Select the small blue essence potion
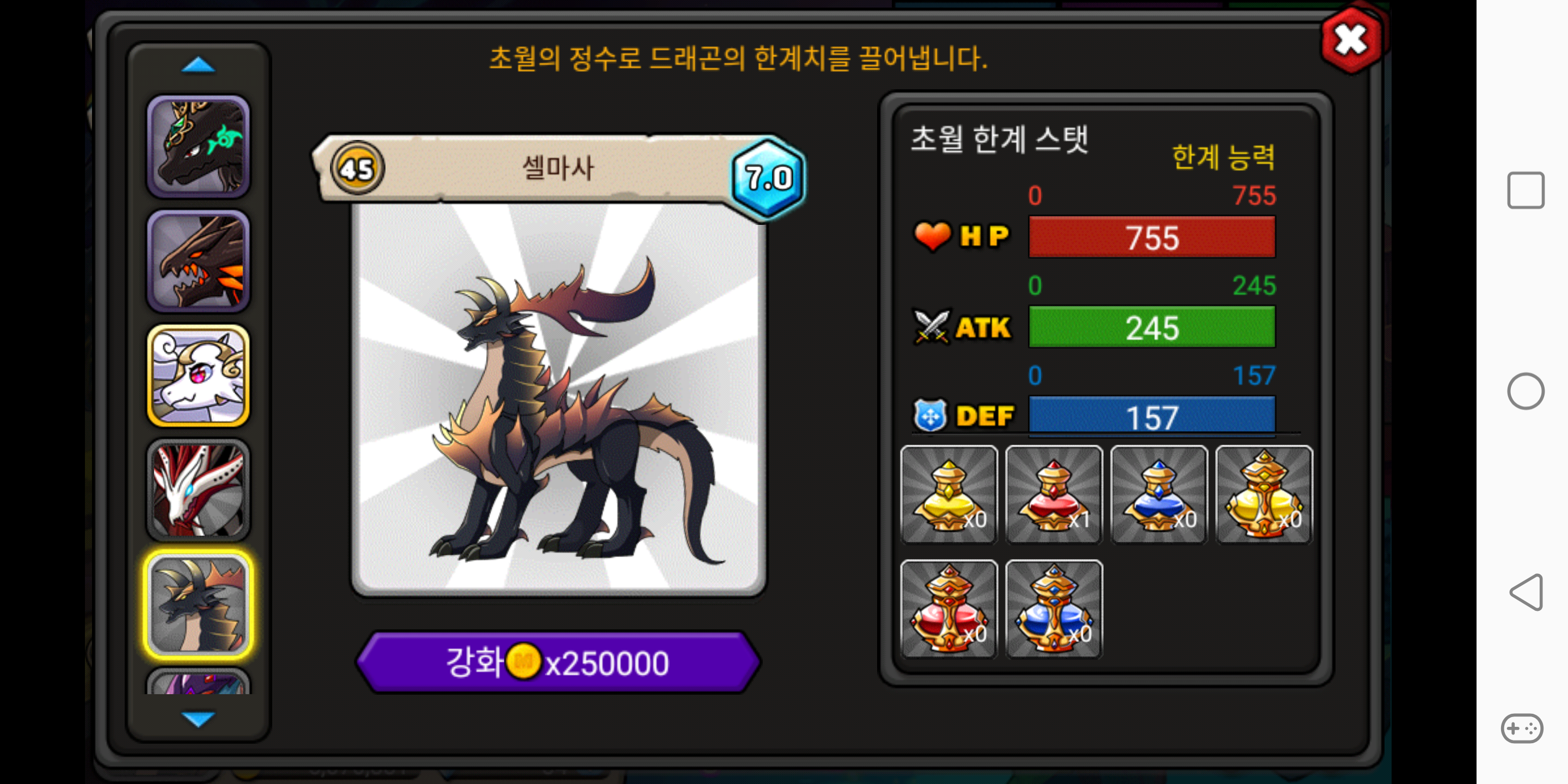The height and width of the screenshot is (784, 1568). 1159,494
